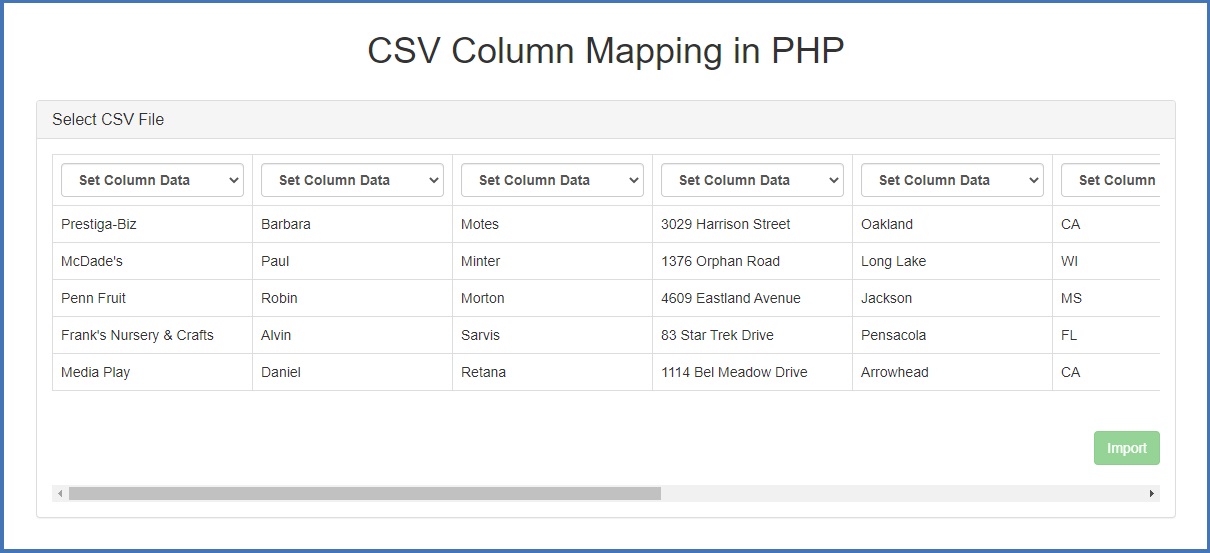Click the Alvin cell
The height and width of the screenshot is (553, 1210).
(x=352, y=335)
